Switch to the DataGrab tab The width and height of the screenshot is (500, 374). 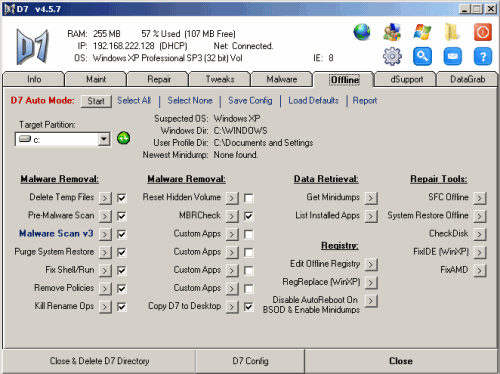tap(467, 79)
